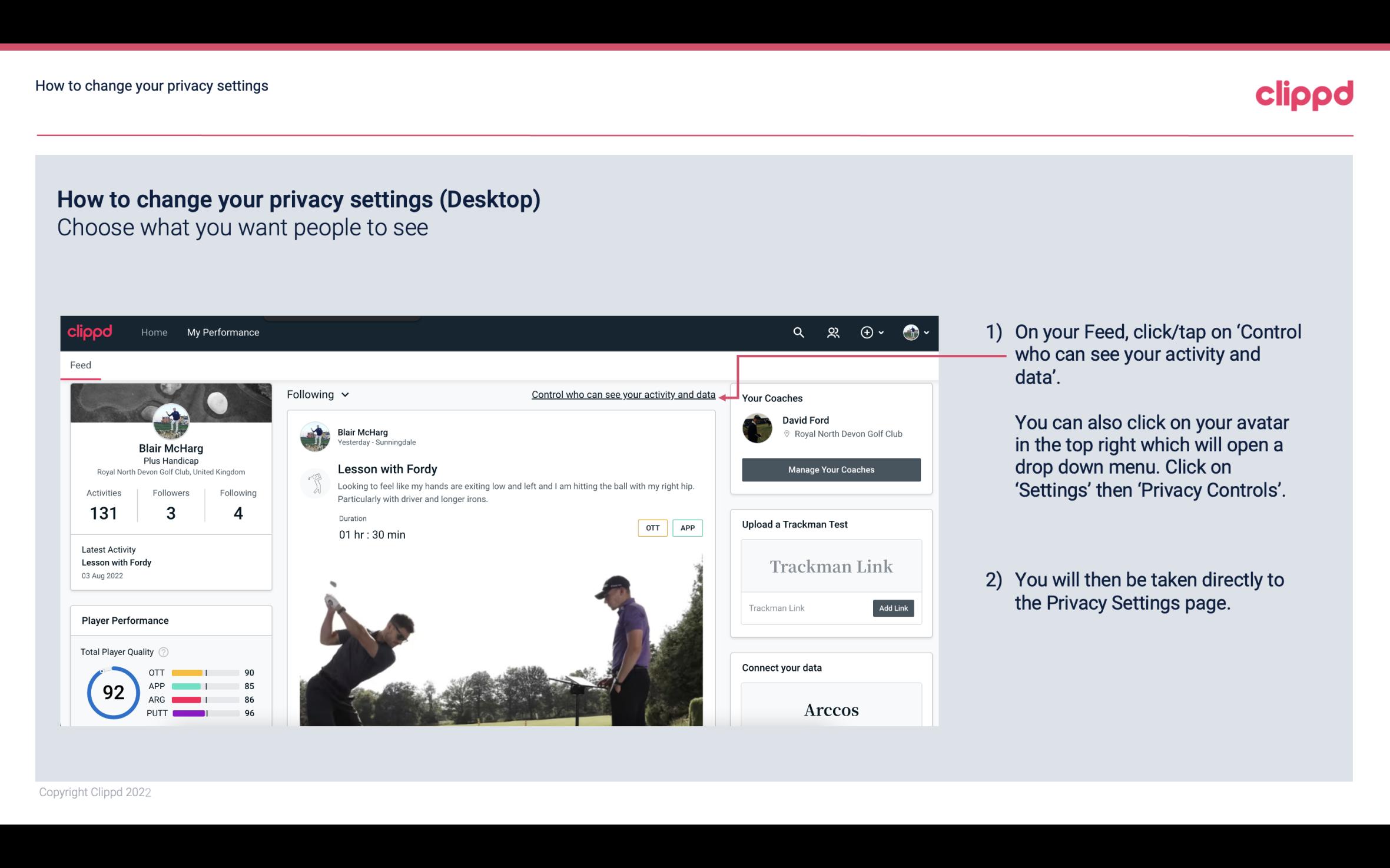Select My Performance menu tab
Screen dimensions: 1390x868
click(x=223, y=332)
